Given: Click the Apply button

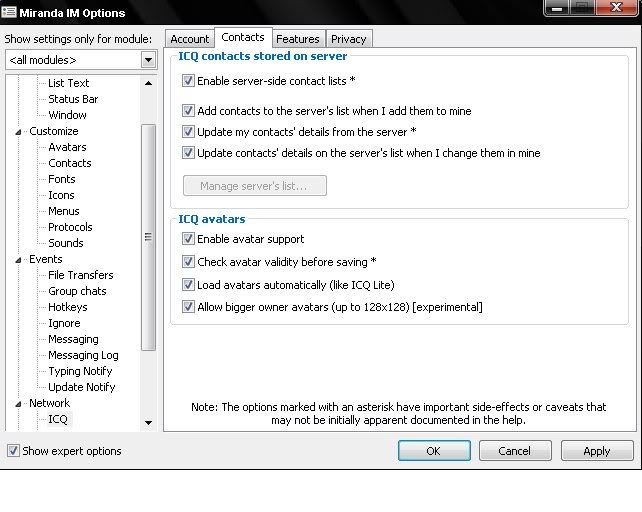Looking at the screenshot, I should 596,451.
